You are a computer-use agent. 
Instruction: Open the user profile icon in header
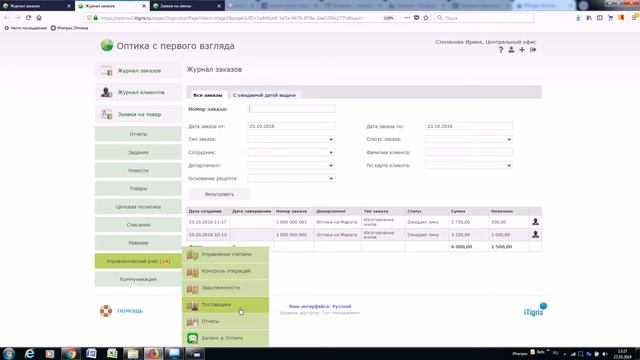coord(511,50)
